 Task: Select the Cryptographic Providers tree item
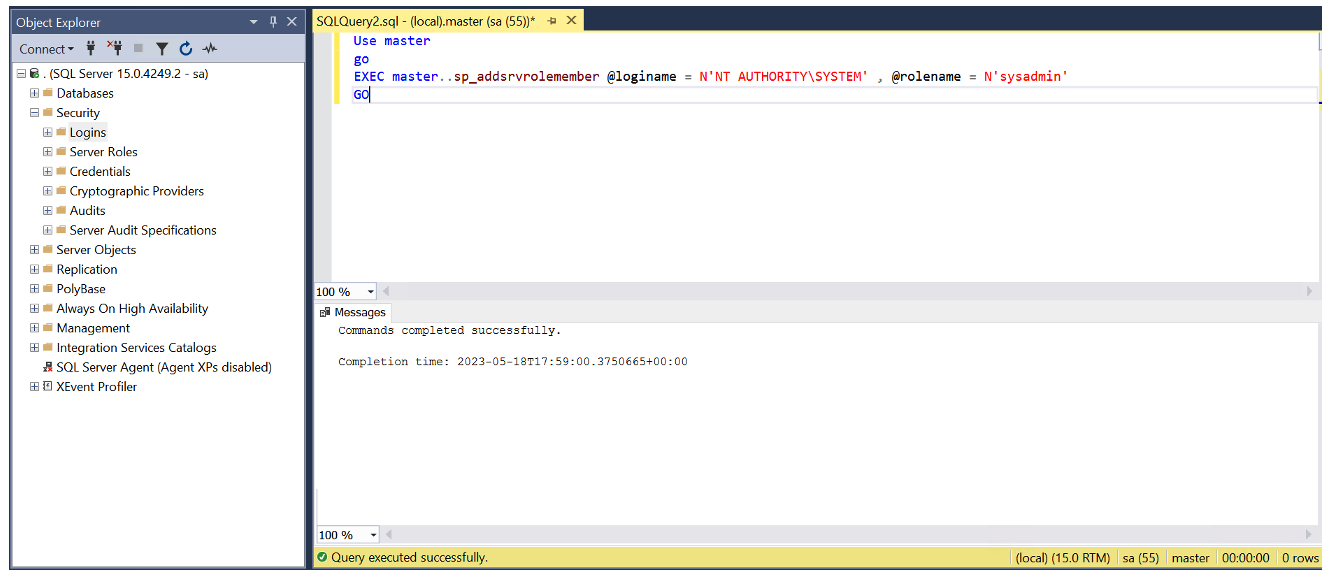click(x=137, y=191)
